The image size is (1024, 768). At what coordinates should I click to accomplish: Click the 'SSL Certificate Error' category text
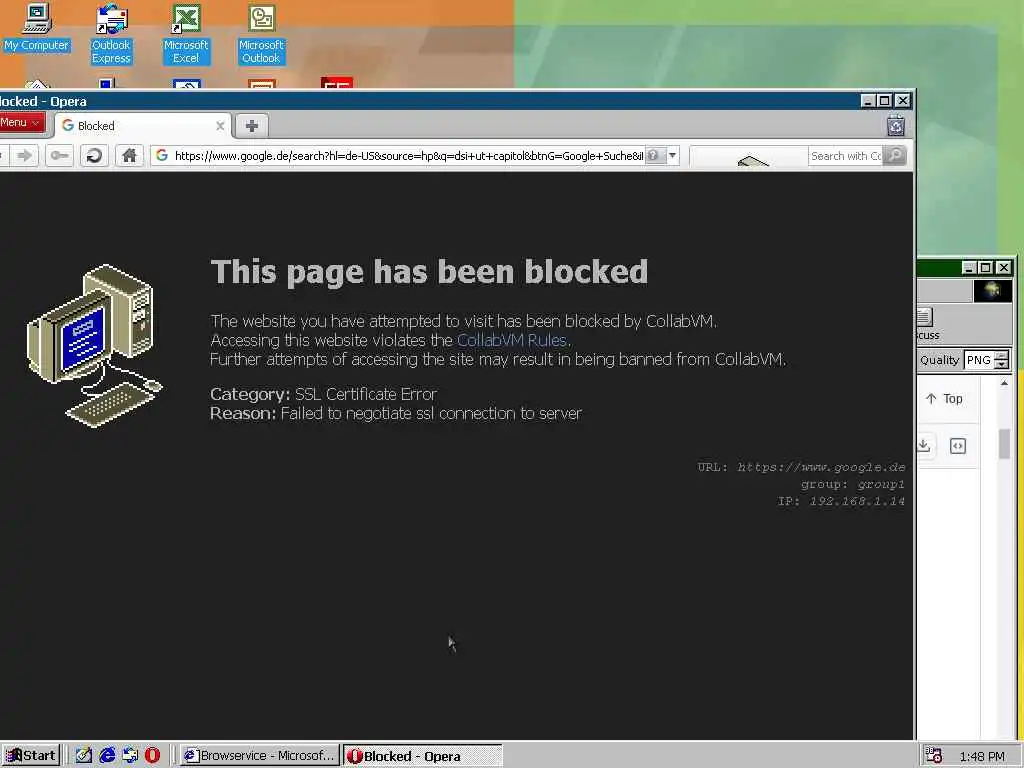pyautogui.click(x=366, y=394)
